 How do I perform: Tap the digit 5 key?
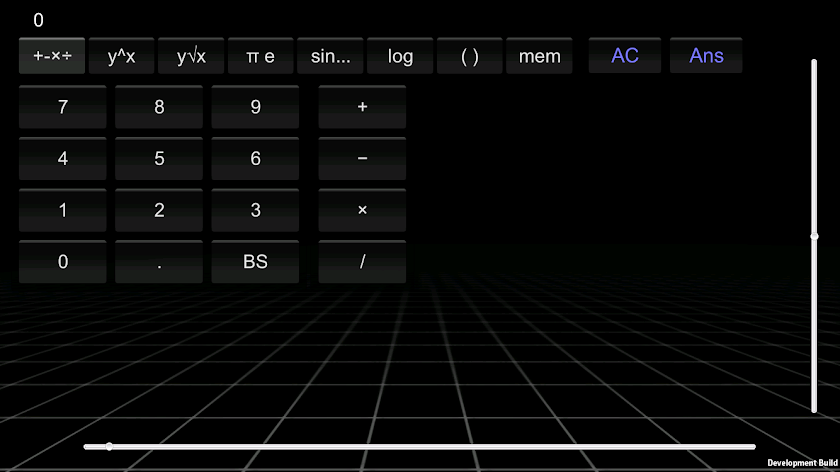coord(159,159)
